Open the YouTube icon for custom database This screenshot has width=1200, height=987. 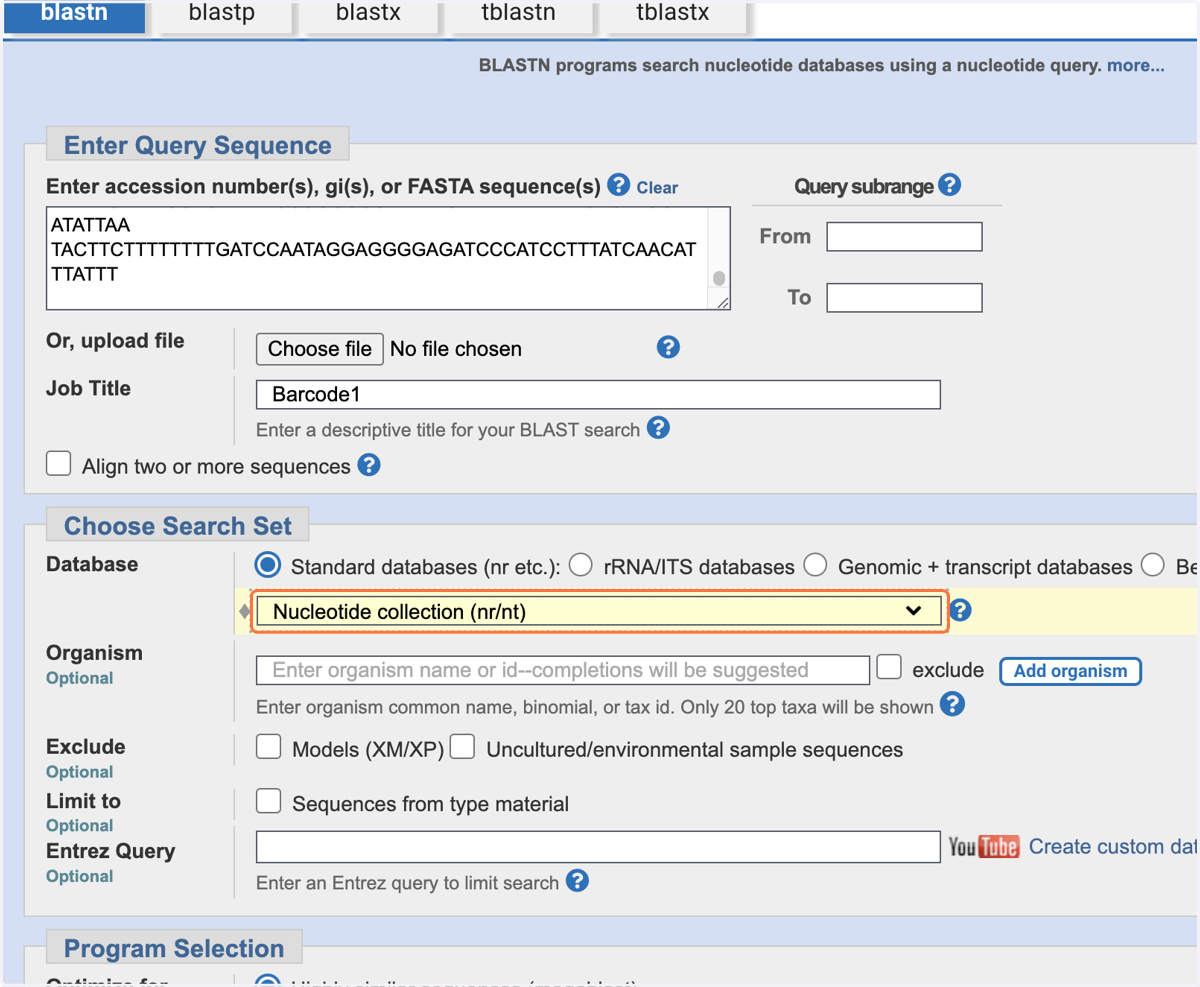984,847
